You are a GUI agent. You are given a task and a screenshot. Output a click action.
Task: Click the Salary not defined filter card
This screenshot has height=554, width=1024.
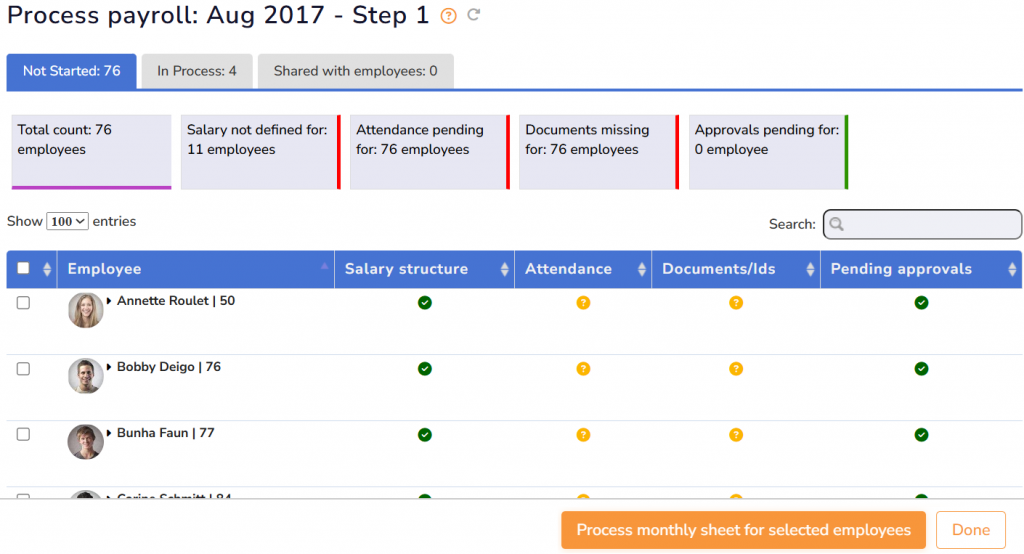tap(259, 150)
